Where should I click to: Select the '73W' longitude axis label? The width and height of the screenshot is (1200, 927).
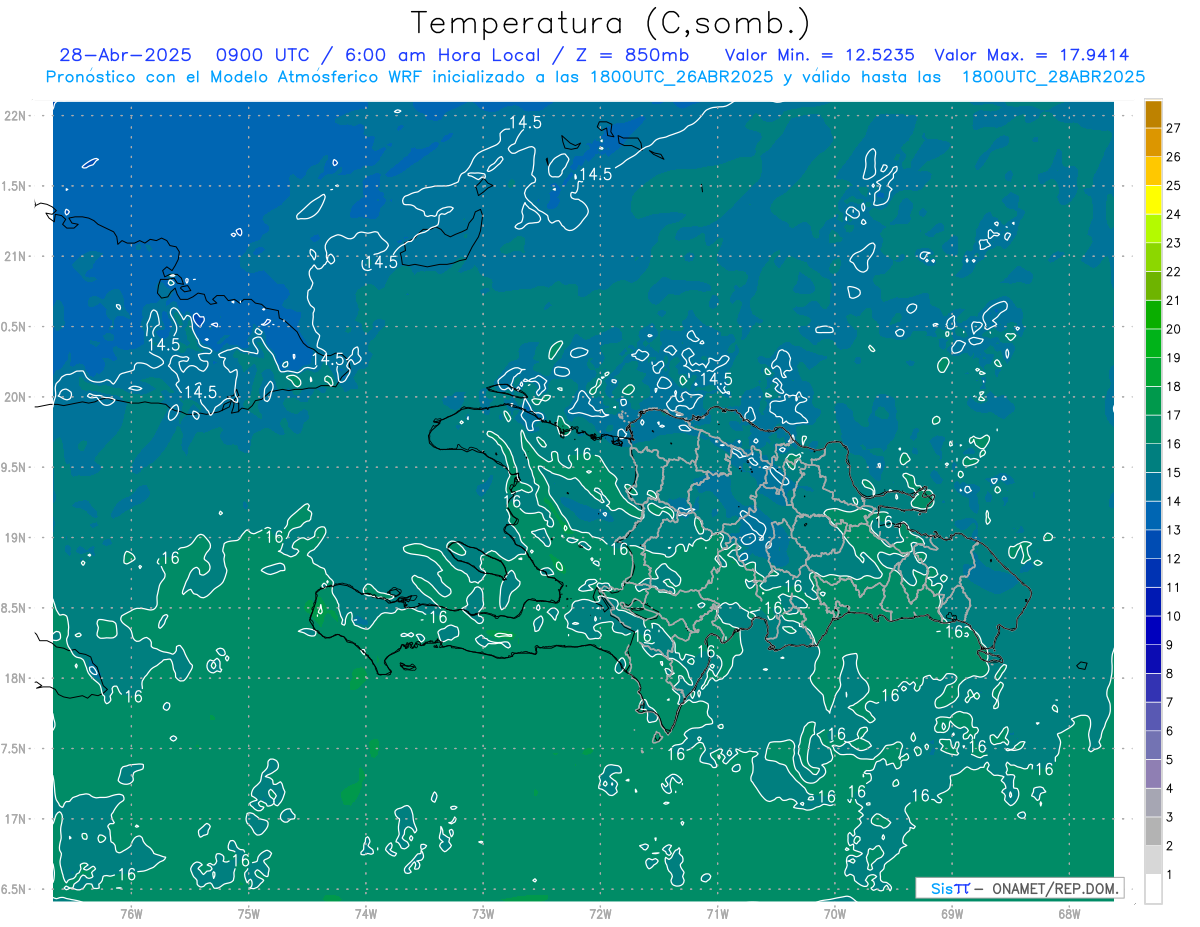pyautogui.click(x=483, y=914)
